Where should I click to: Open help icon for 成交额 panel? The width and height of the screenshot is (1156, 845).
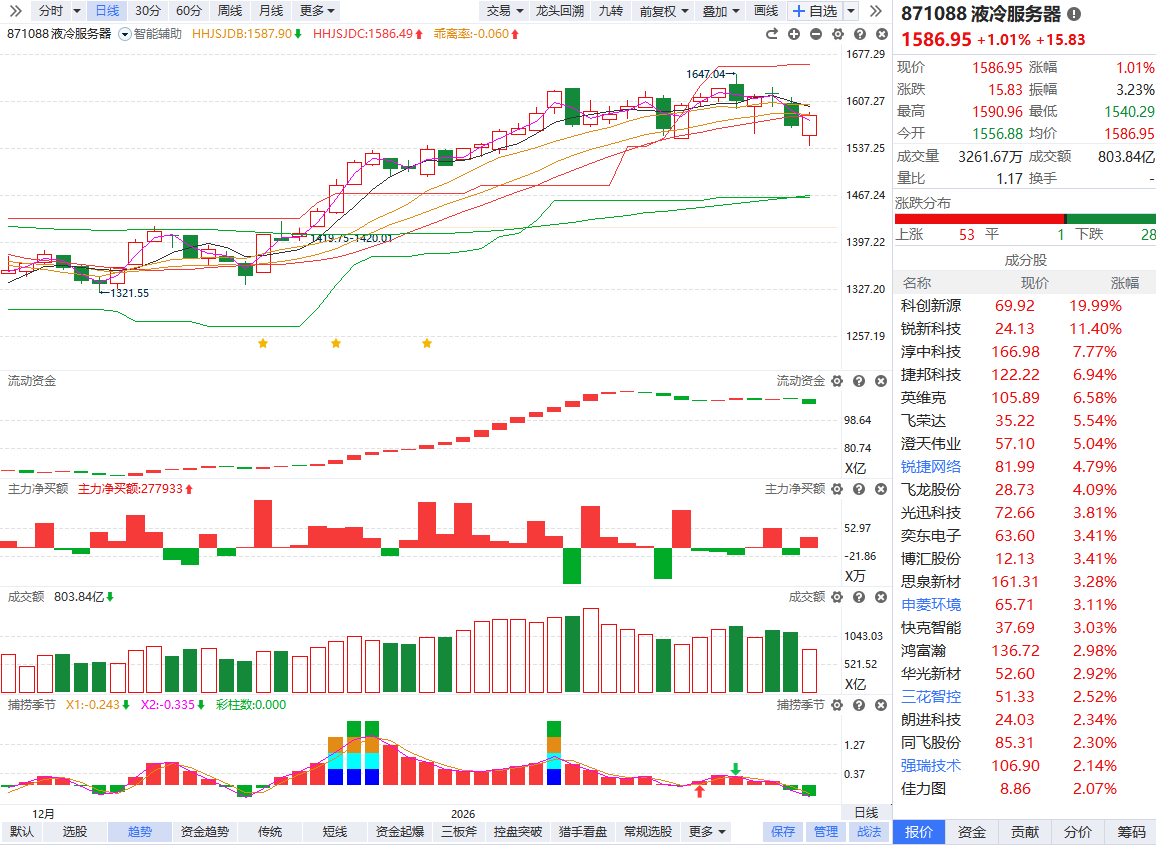click(x=859, y=597)
